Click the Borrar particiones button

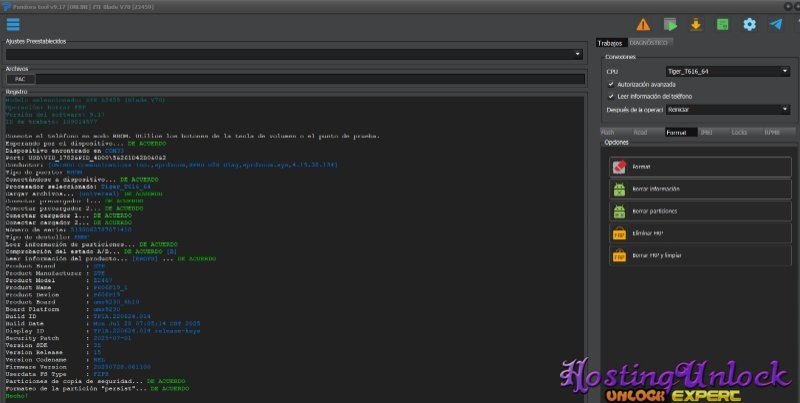[700, 210]
